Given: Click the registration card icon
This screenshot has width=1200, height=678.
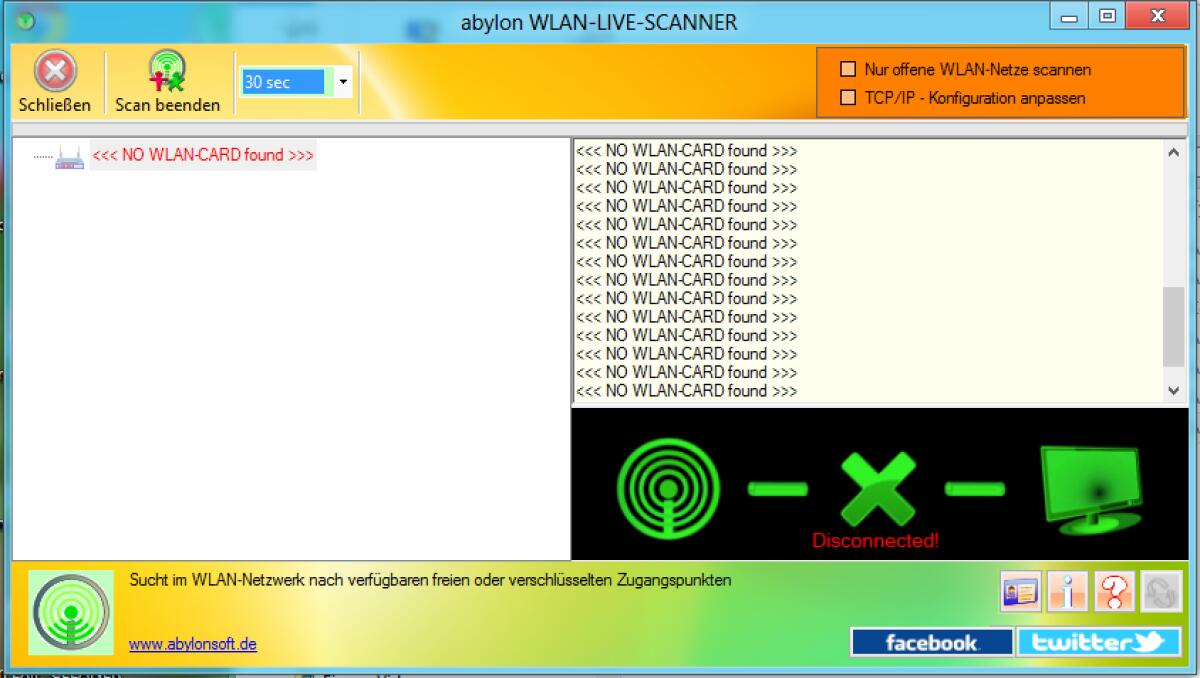Looking at the screenshot, I should coord(1022,590).
